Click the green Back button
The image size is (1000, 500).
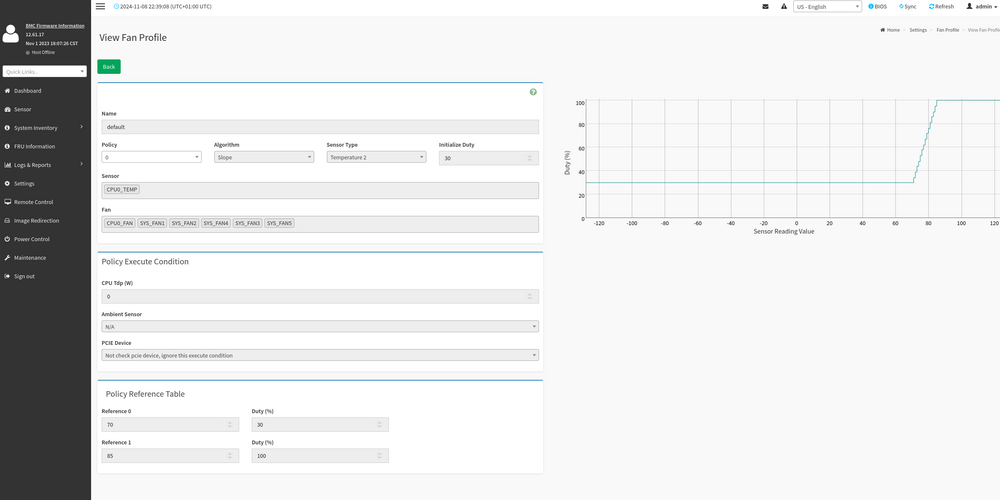tap(109, 66)
